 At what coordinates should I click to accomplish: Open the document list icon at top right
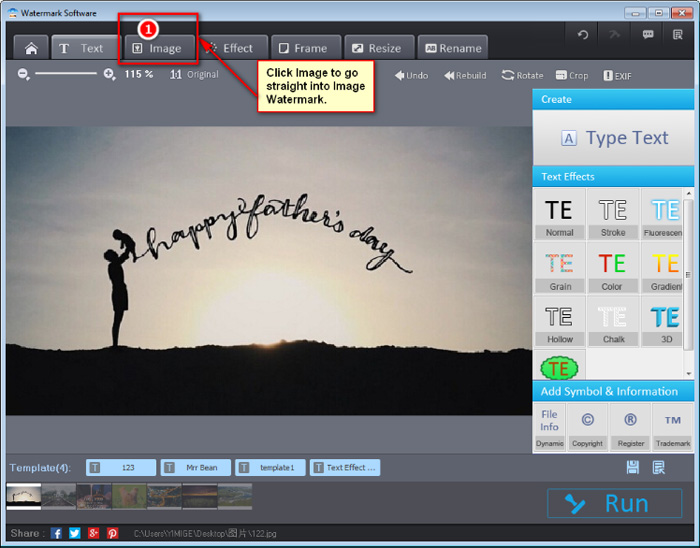click(x=678, y=35)
